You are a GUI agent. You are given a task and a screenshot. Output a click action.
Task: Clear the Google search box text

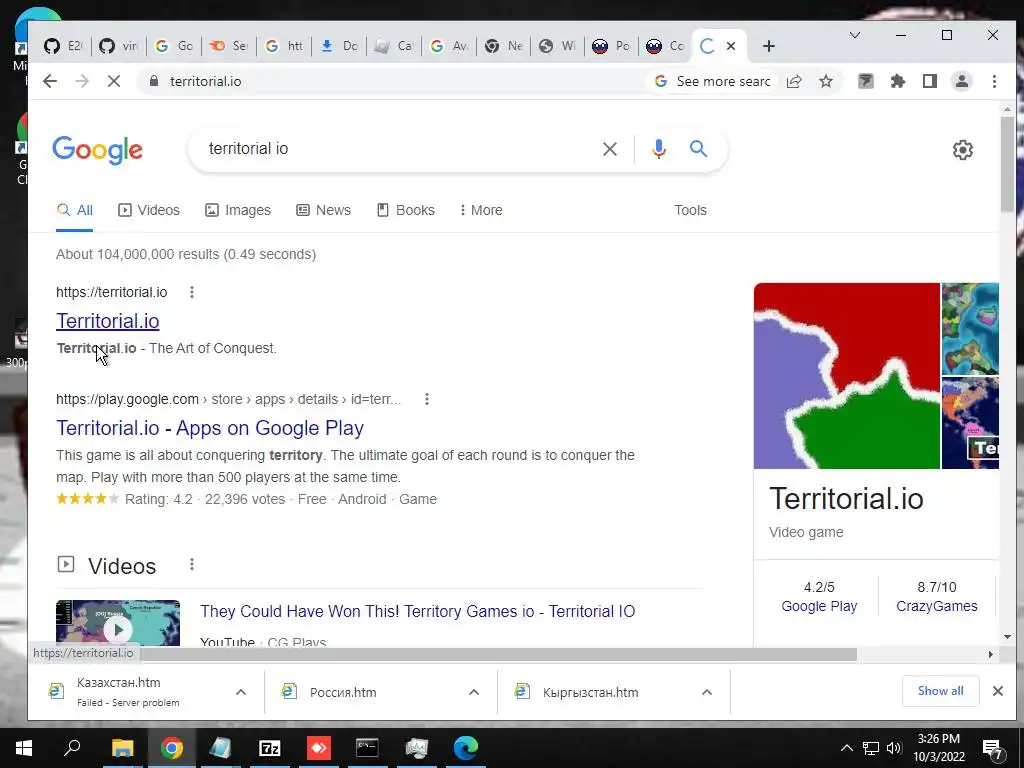tap(610, 149)
